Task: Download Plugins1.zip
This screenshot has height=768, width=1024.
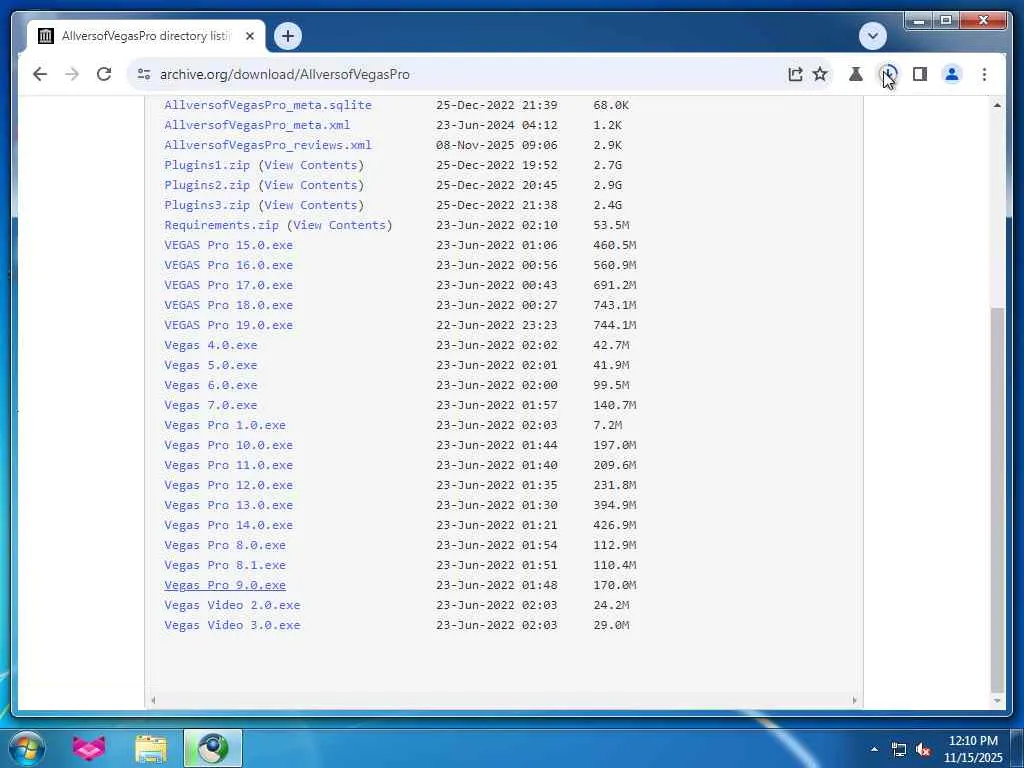Action: [x=207, y=165]
